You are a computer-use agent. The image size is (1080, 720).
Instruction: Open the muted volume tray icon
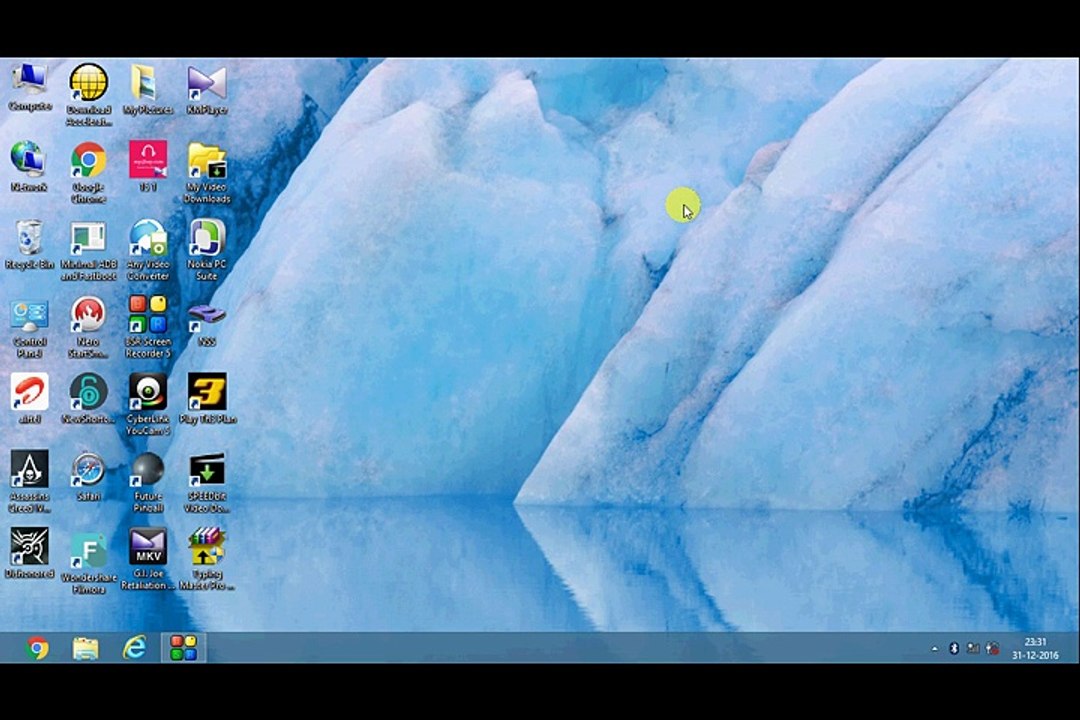pyautogui.click(x=992, y=648)
